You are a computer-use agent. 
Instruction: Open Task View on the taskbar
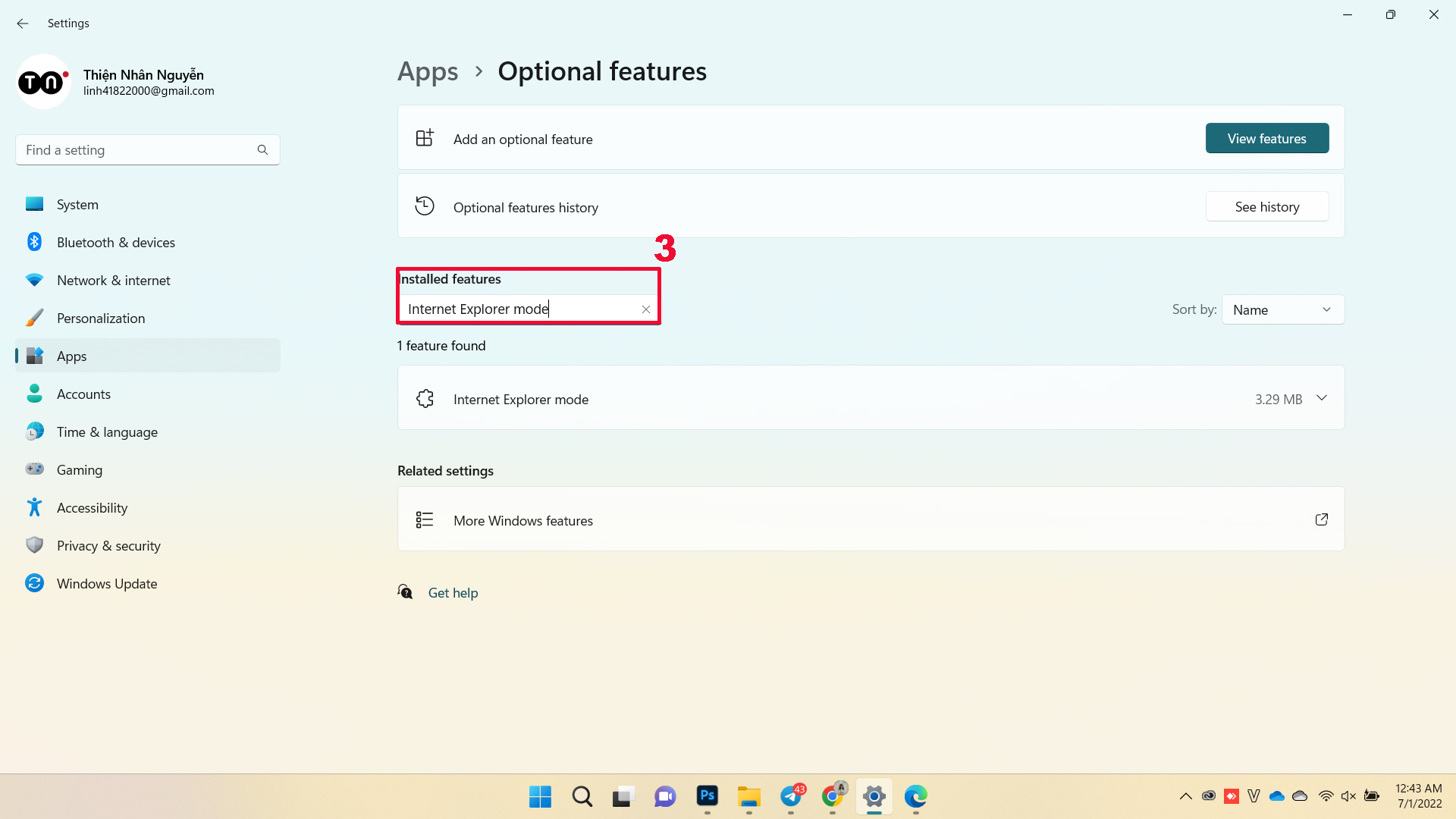pos(623,796)
